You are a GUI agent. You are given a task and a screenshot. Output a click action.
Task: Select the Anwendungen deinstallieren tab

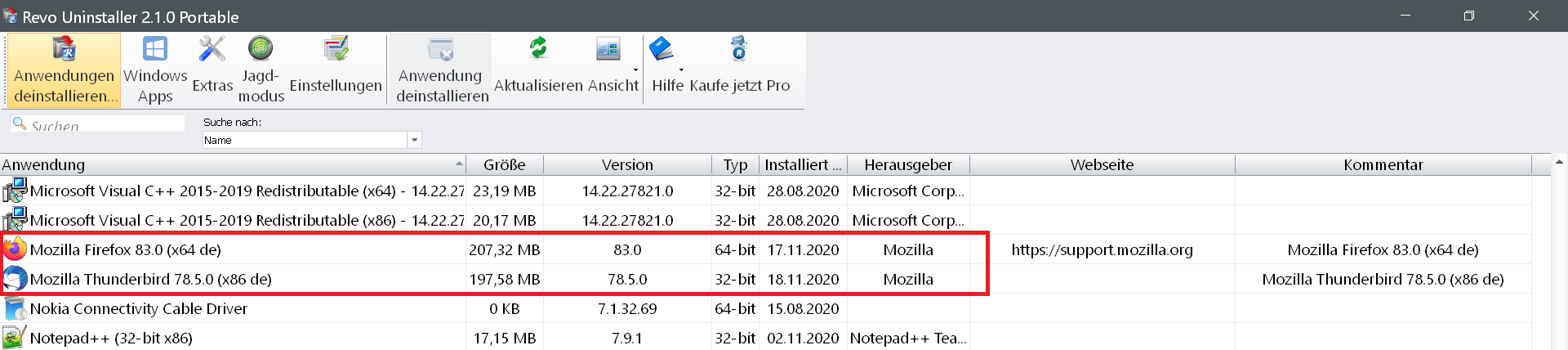(65, 70)
